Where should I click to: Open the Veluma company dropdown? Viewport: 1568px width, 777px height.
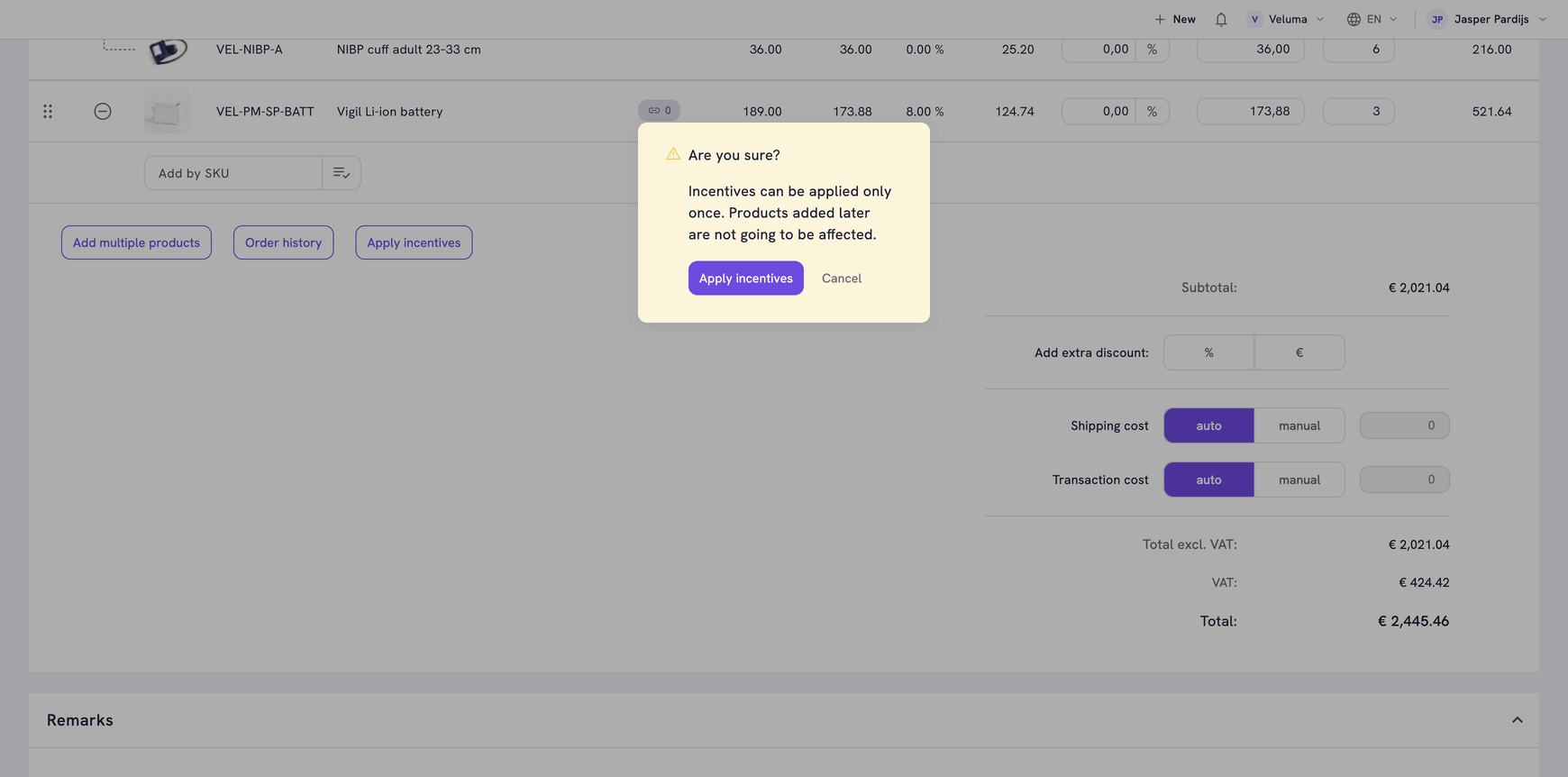pyautogui.click(x=1286, y=19)
